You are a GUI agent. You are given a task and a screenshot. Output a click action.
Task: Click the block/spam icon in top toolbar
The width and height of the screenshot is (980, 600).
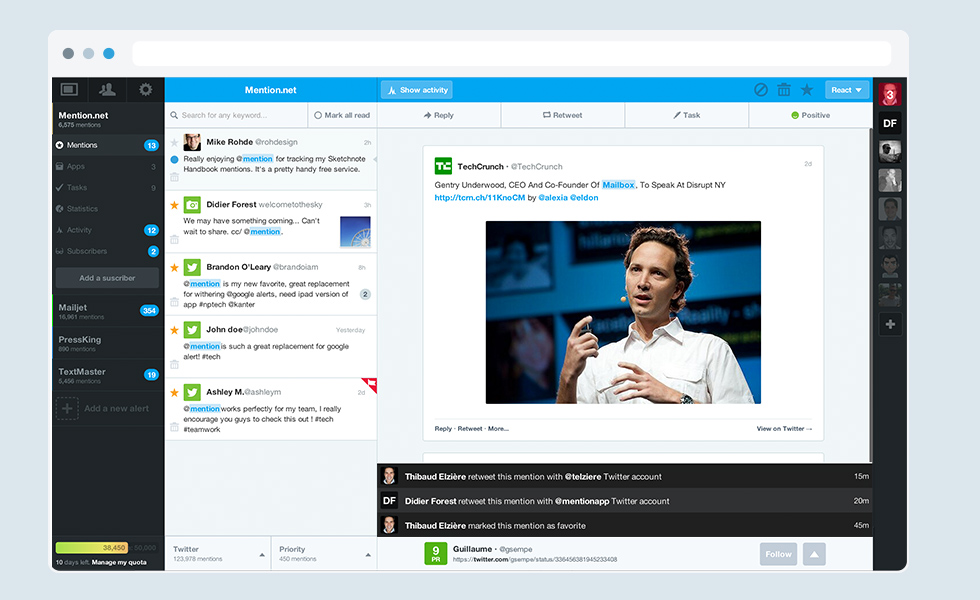click(761, 90)
